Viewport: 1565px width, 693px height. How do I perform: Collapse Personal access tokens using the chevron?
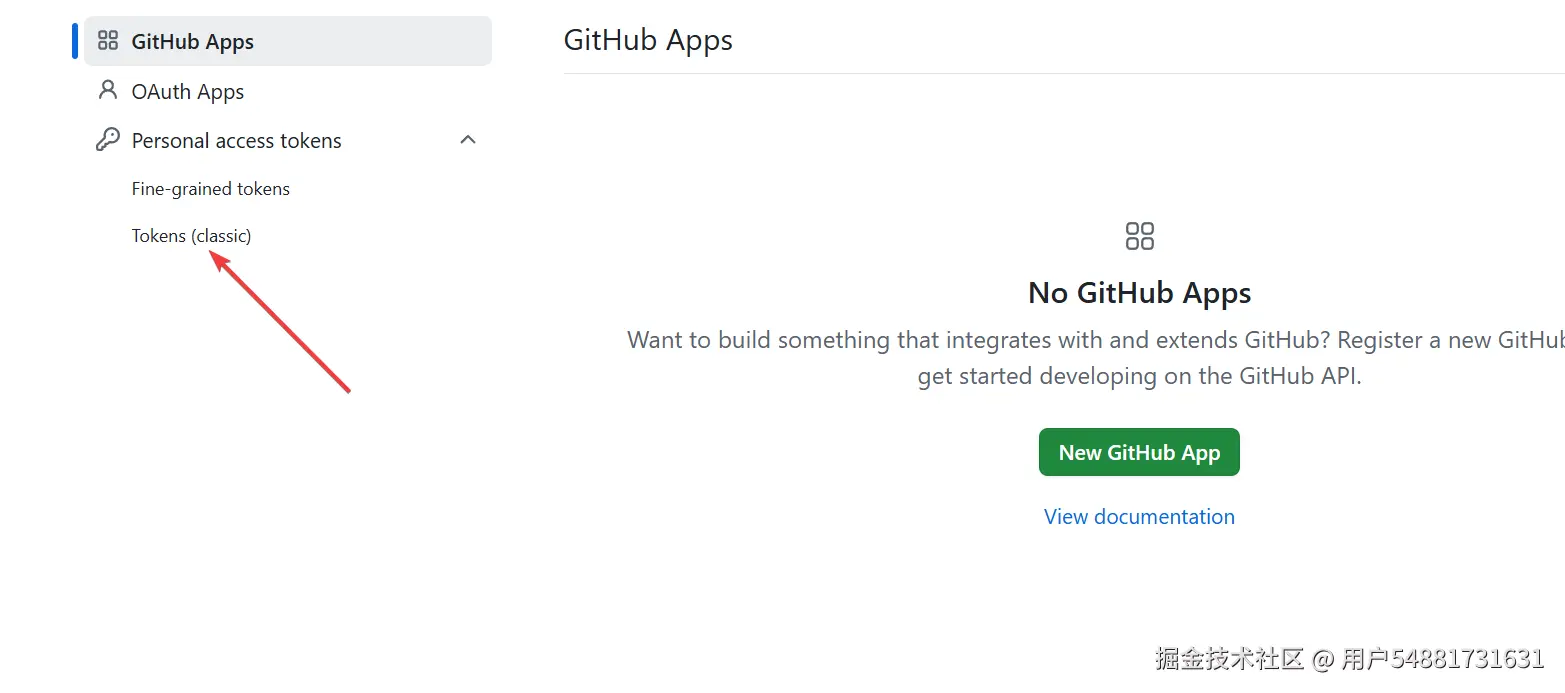point(467,140)
